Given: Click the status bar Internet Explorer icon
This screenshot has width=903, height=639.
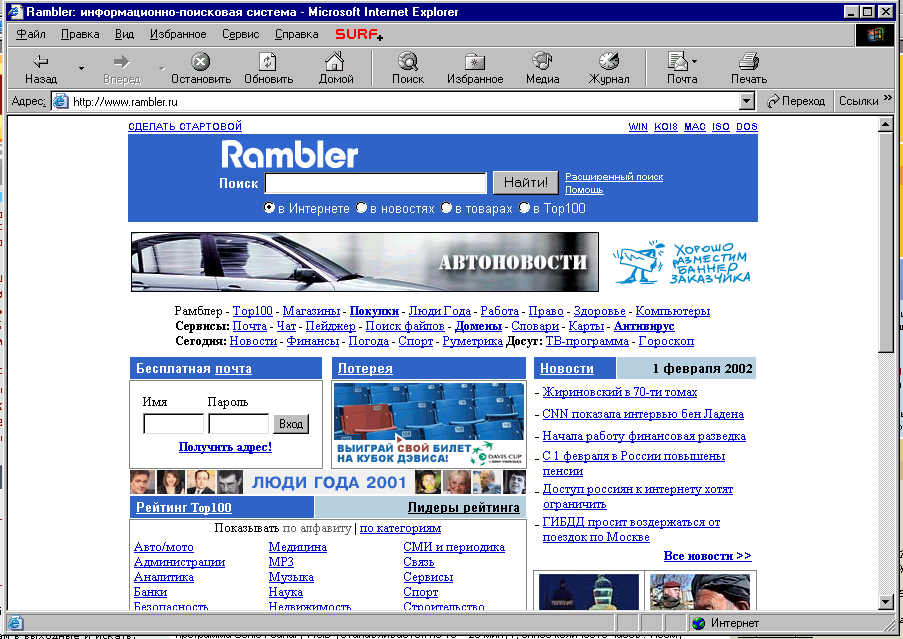Looking at the screenshot, I should (x=16, y=623).
